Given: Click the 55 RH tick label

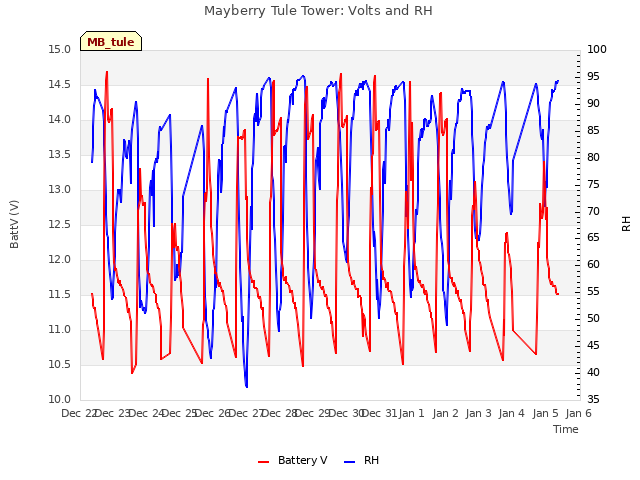Looking at the screenshot, I should coord(593,292).
